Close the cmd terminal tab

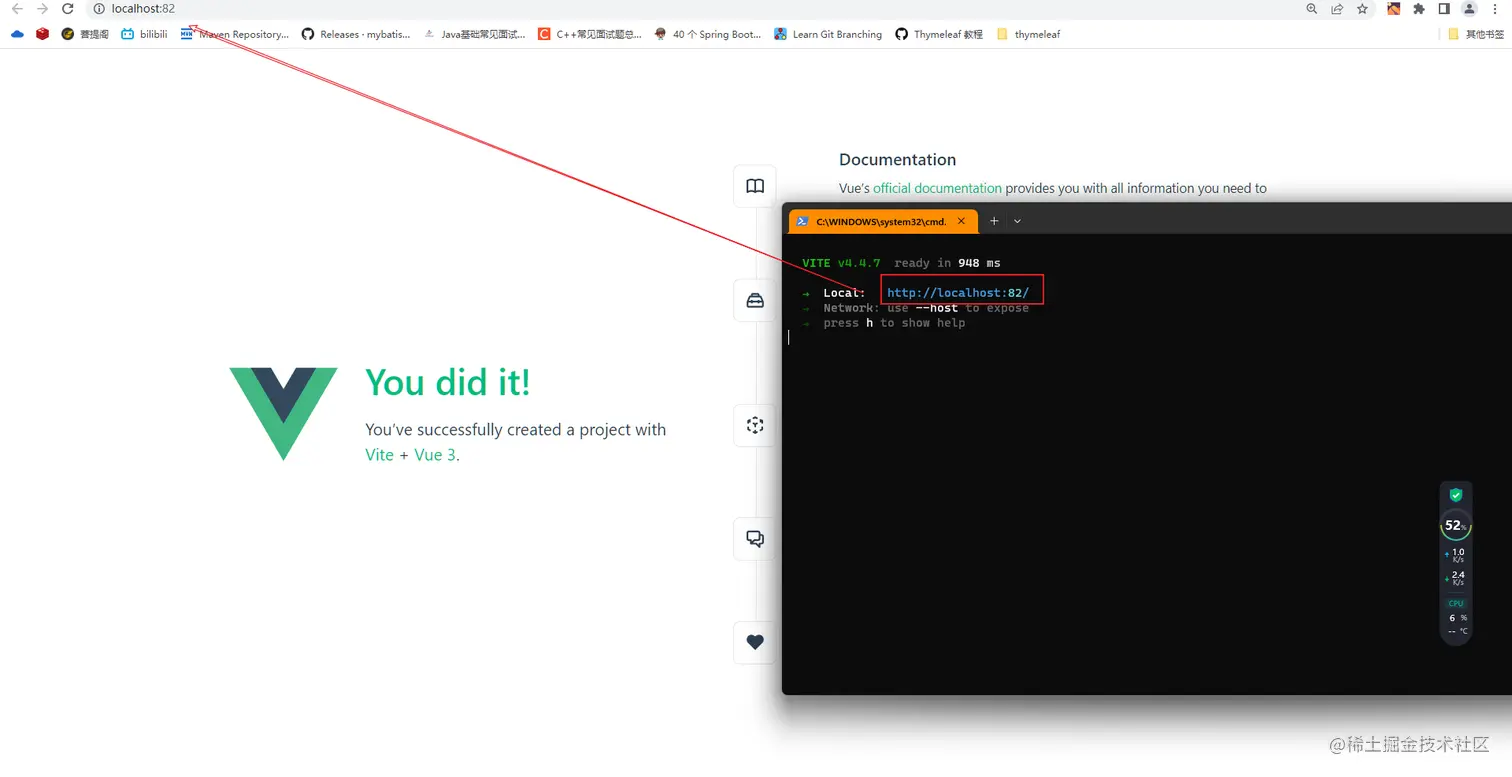pyautogui.click(x=961, y=221)
